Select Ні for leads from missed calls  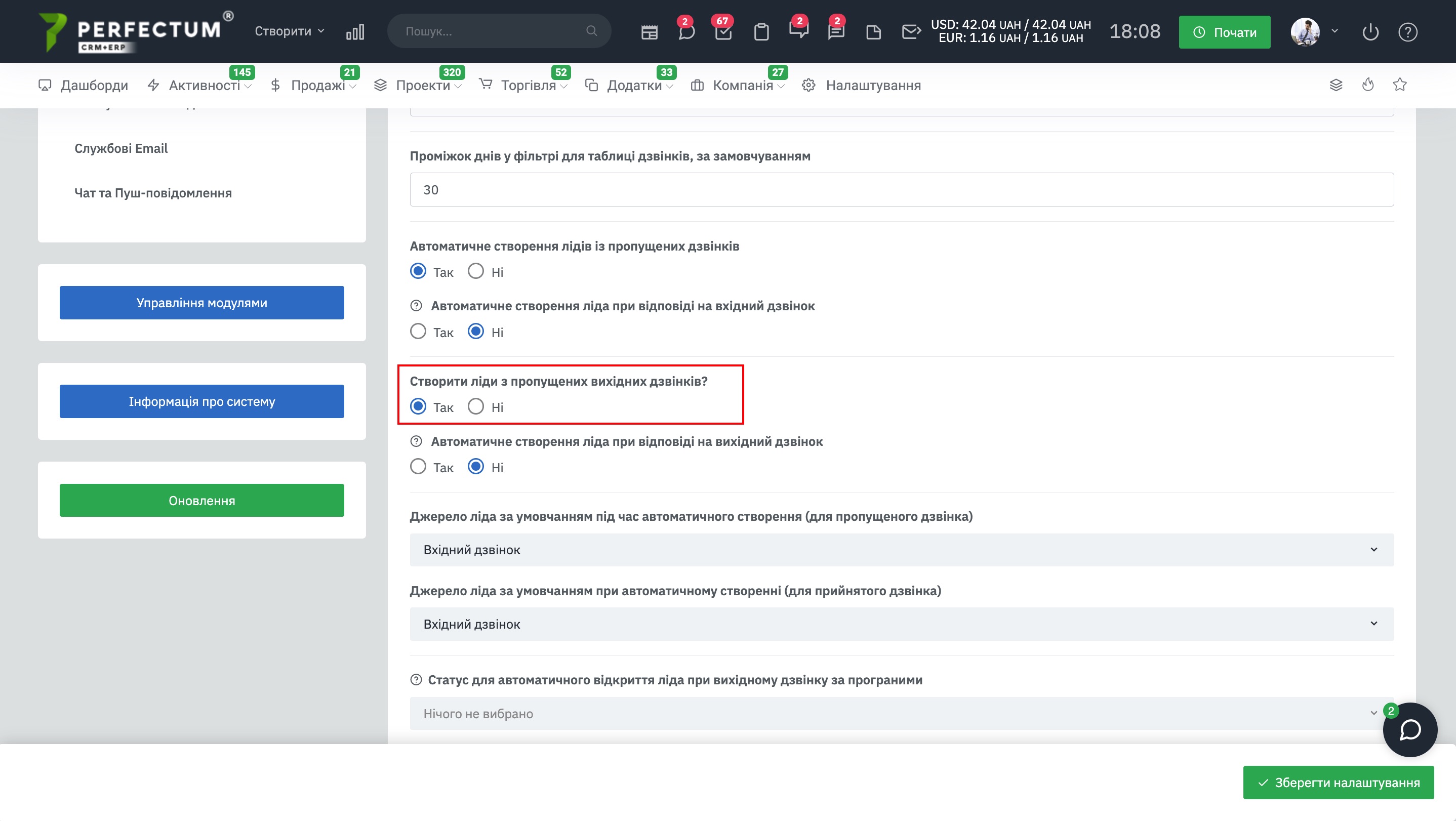476,271
